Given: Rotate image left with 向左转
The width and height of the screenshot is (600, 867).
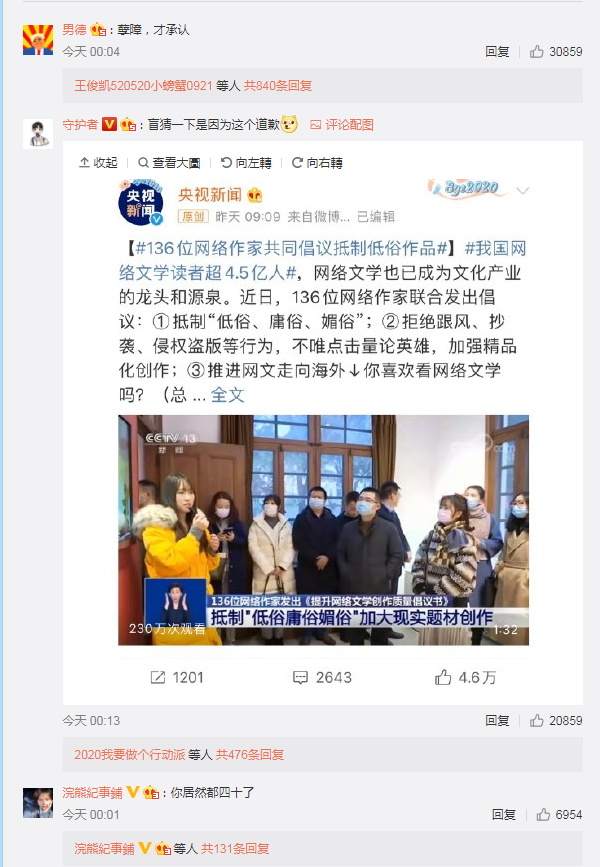Looking at the screenshot, I should pyautogui.click(x=246, y=163).
